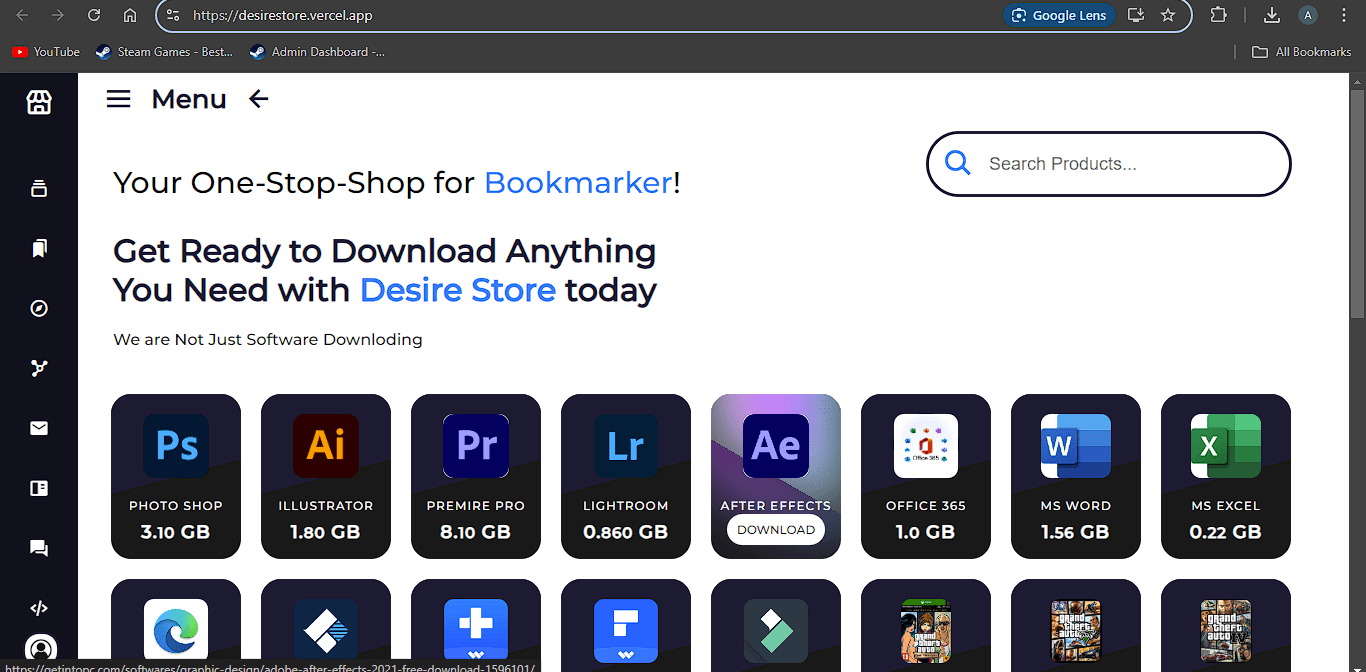
Task: Click the blue F-shaped Wondershare app icon
Action: [x=626, y=630]
